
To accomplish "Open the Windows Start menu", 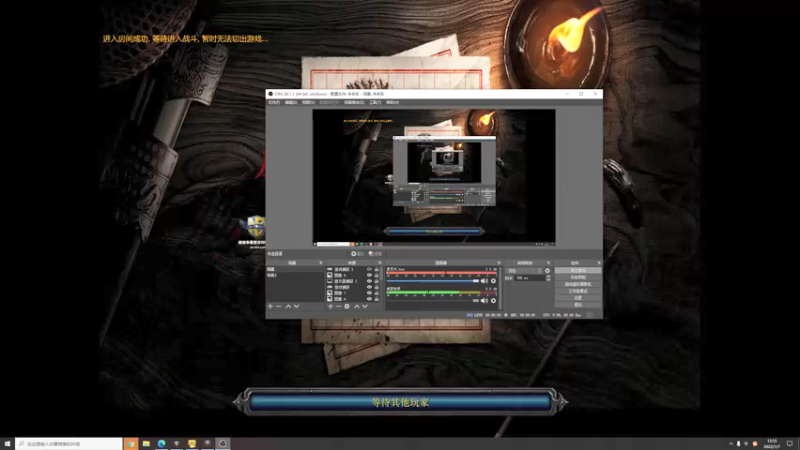I will point(7,443).
